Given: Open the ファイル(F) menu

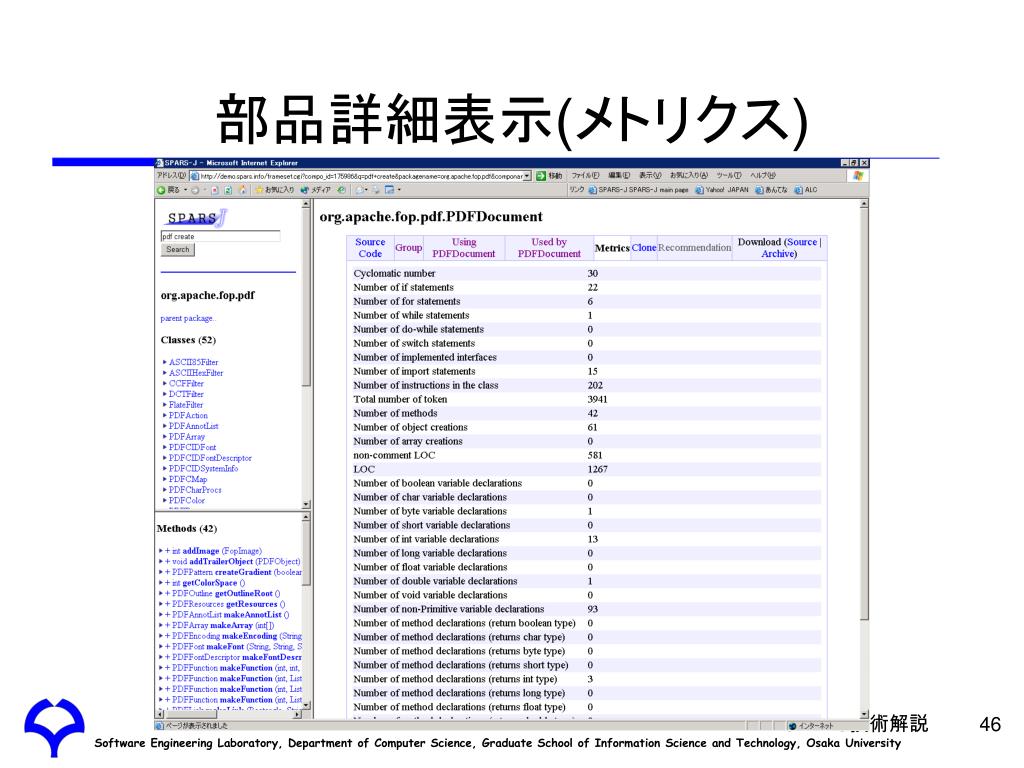Looking at the screenshot, I should [585, 176].
